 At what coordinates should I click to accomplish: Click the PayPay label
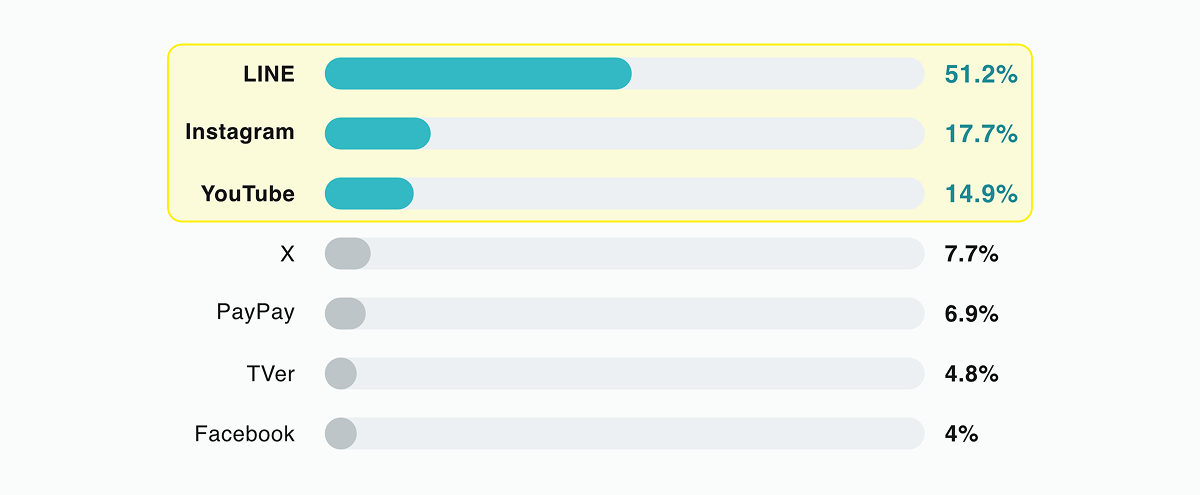click(x=256, y=312)
